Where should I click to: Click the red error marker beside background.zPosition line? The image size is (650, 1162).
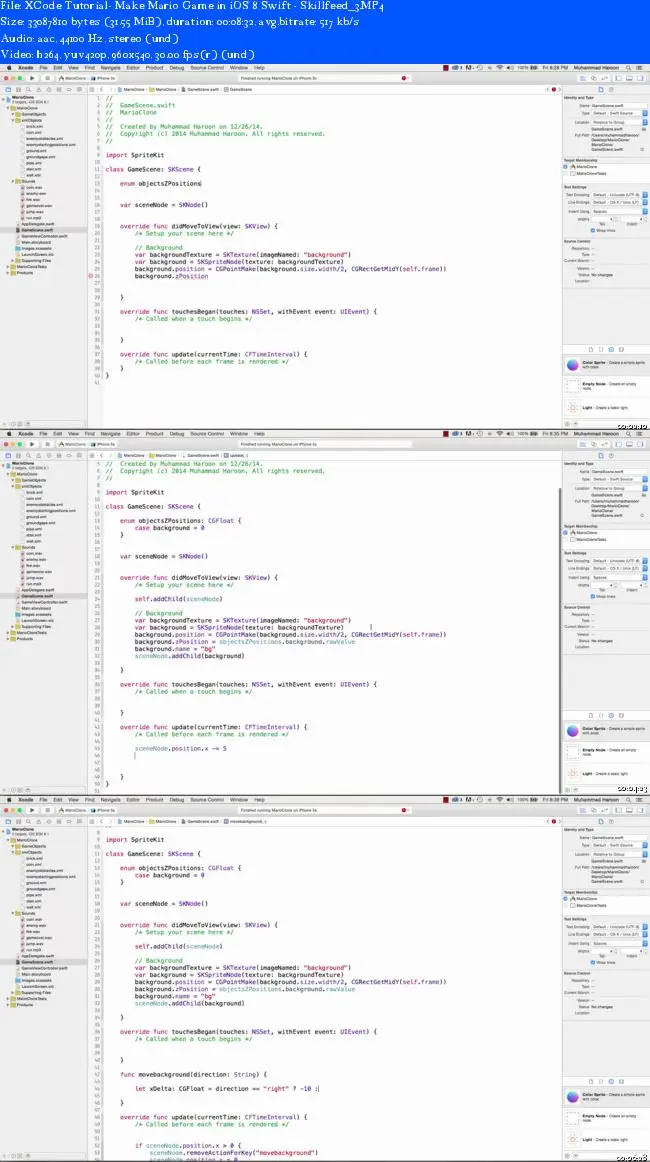point(91,276)
